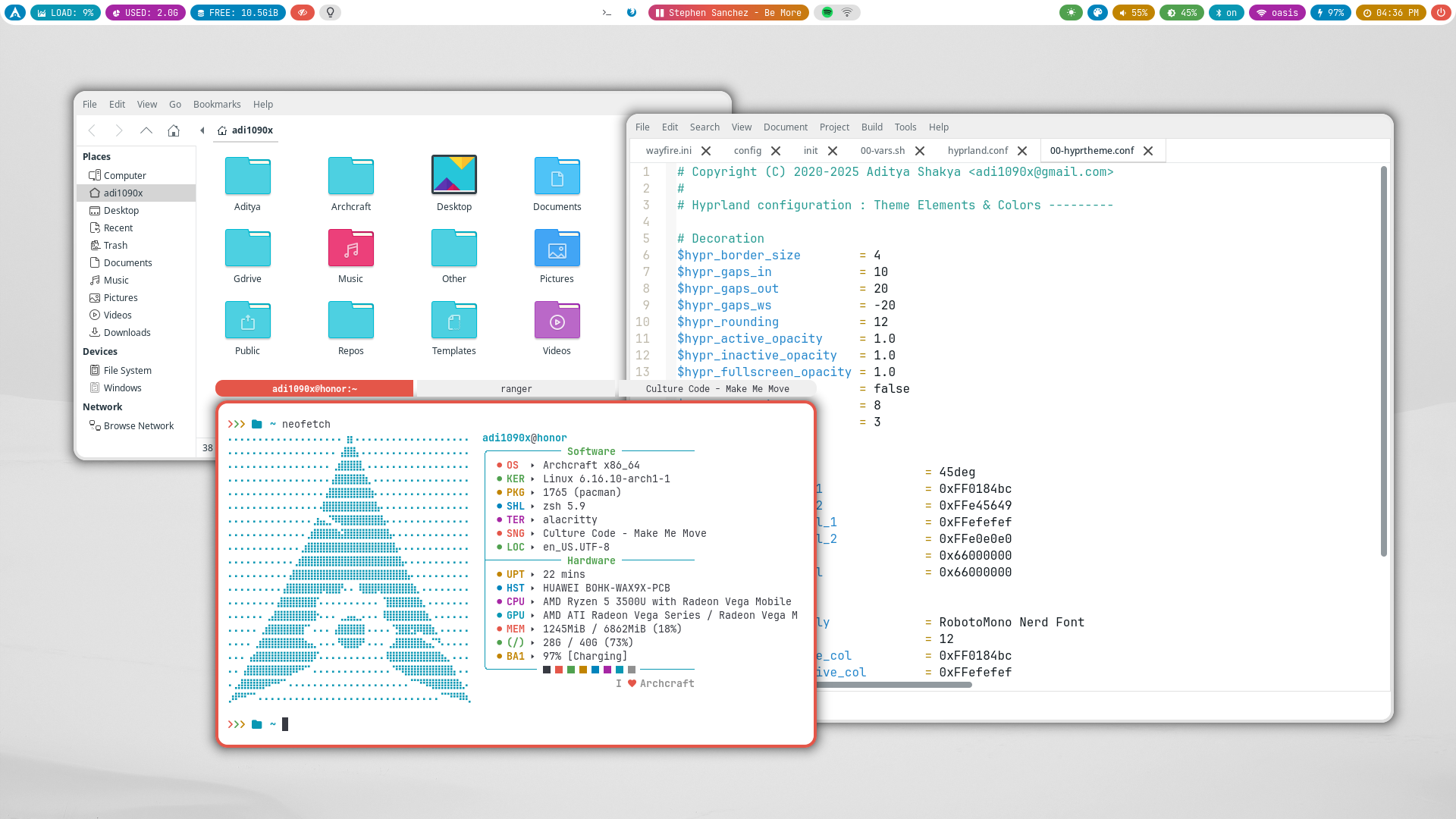Toggle Bluetooth 'on' module in top bar
Image resolution: width=1456 pixels, height=819 pixels.
pos(1226,12)
